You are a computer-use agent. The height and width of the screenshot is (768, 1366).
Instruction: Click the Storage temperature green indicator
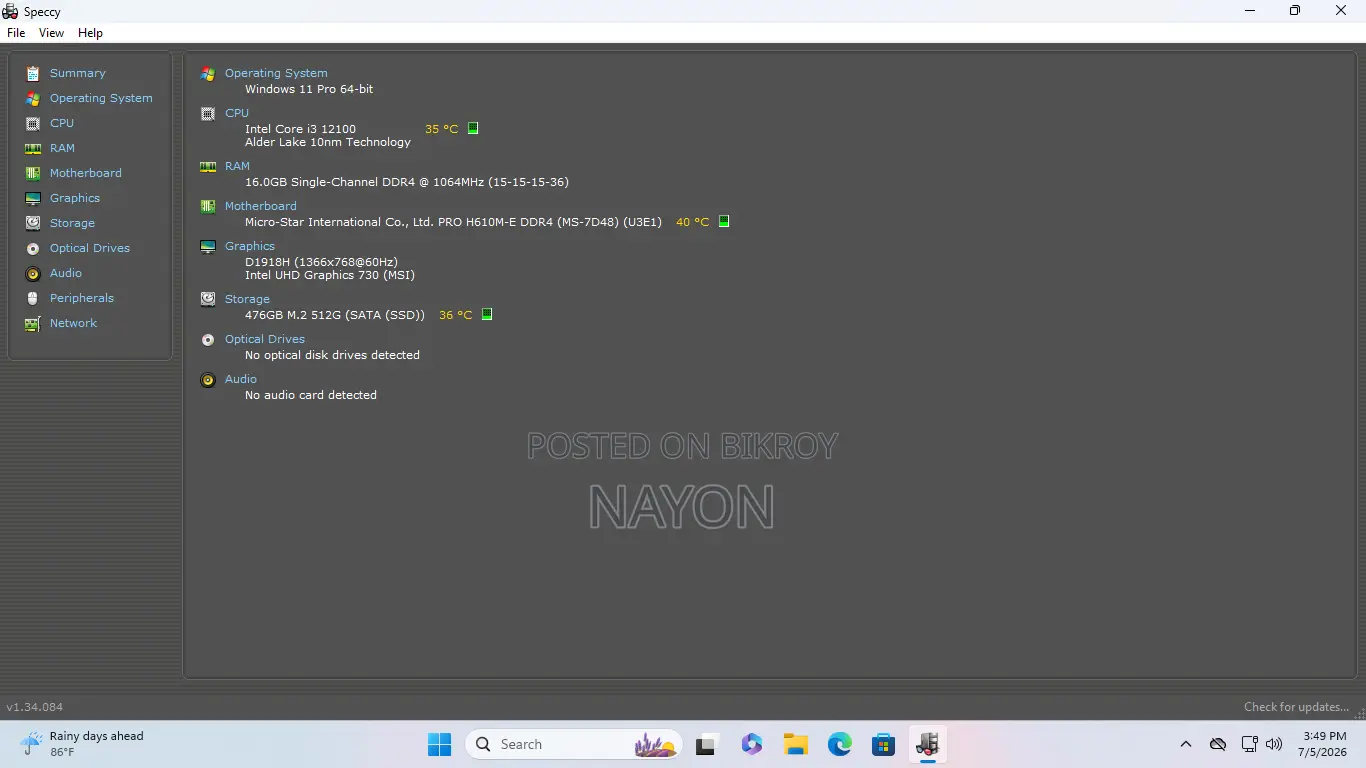click(487, 314)
